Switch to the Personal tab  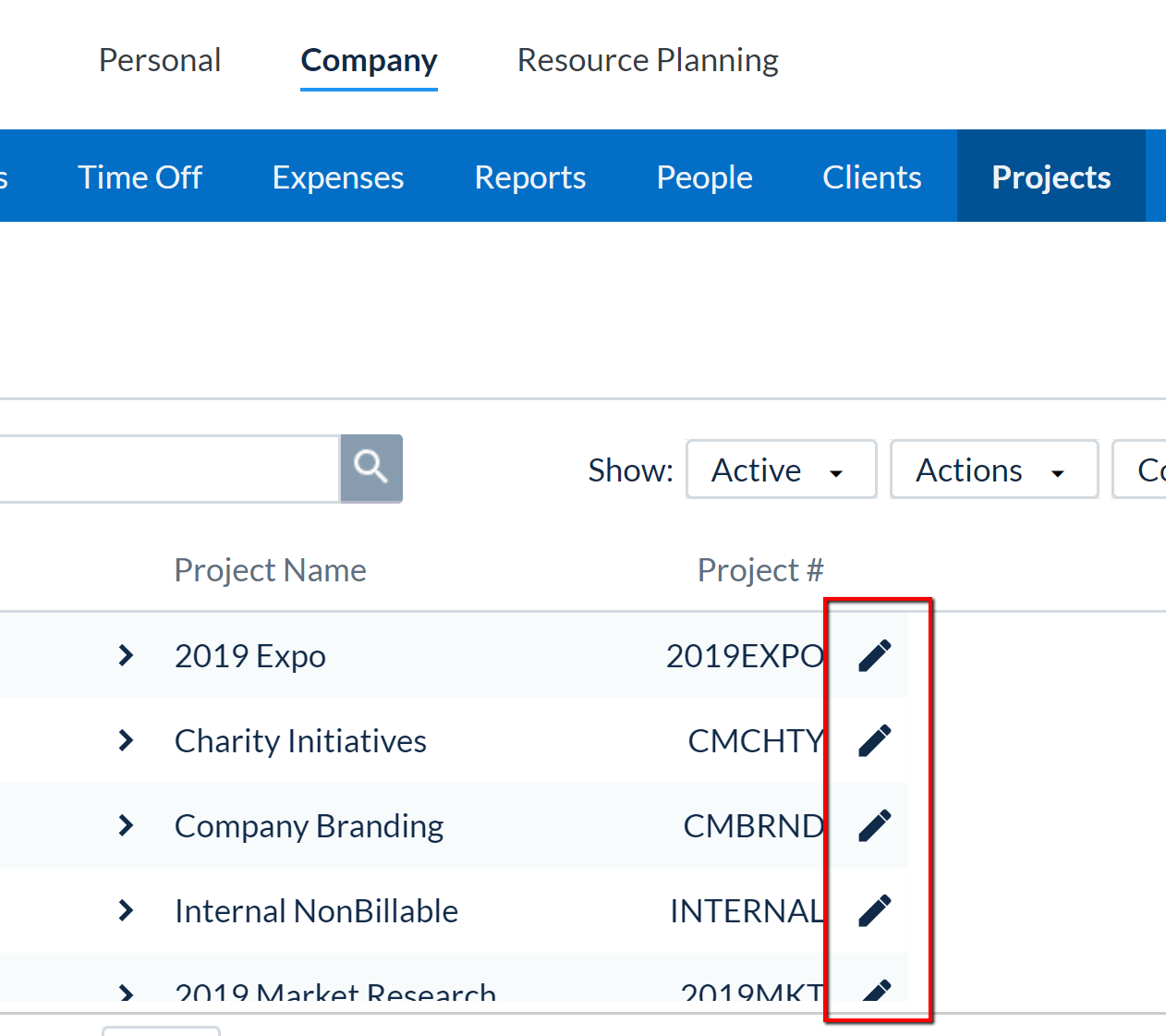pyautogui.click(x=159, y=59)
